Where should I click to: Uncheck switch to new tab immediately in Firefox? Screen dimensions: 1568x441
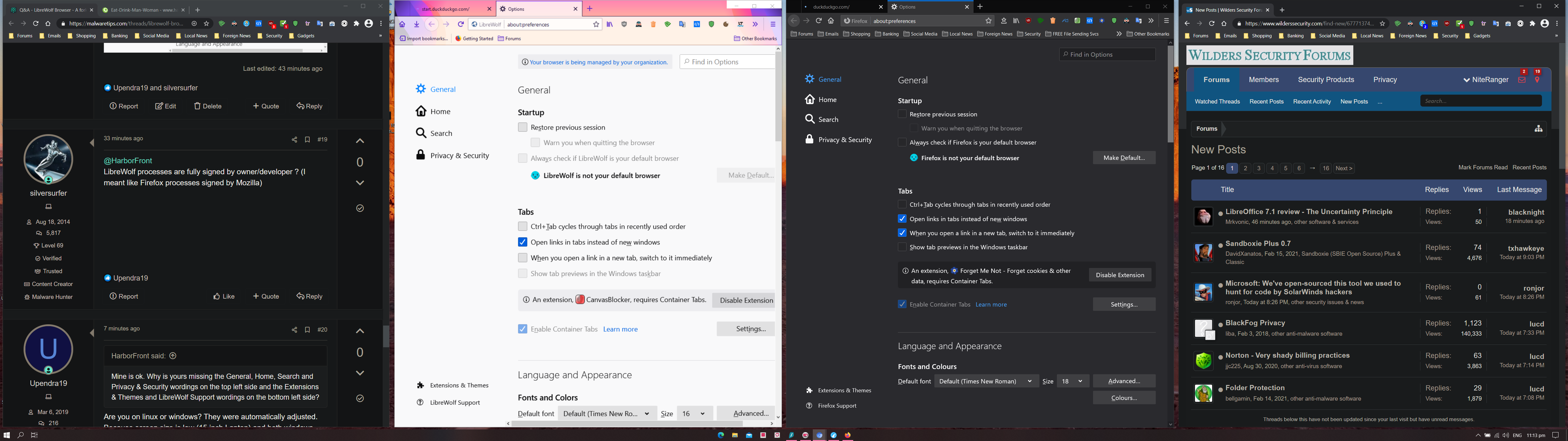(902, 233)
